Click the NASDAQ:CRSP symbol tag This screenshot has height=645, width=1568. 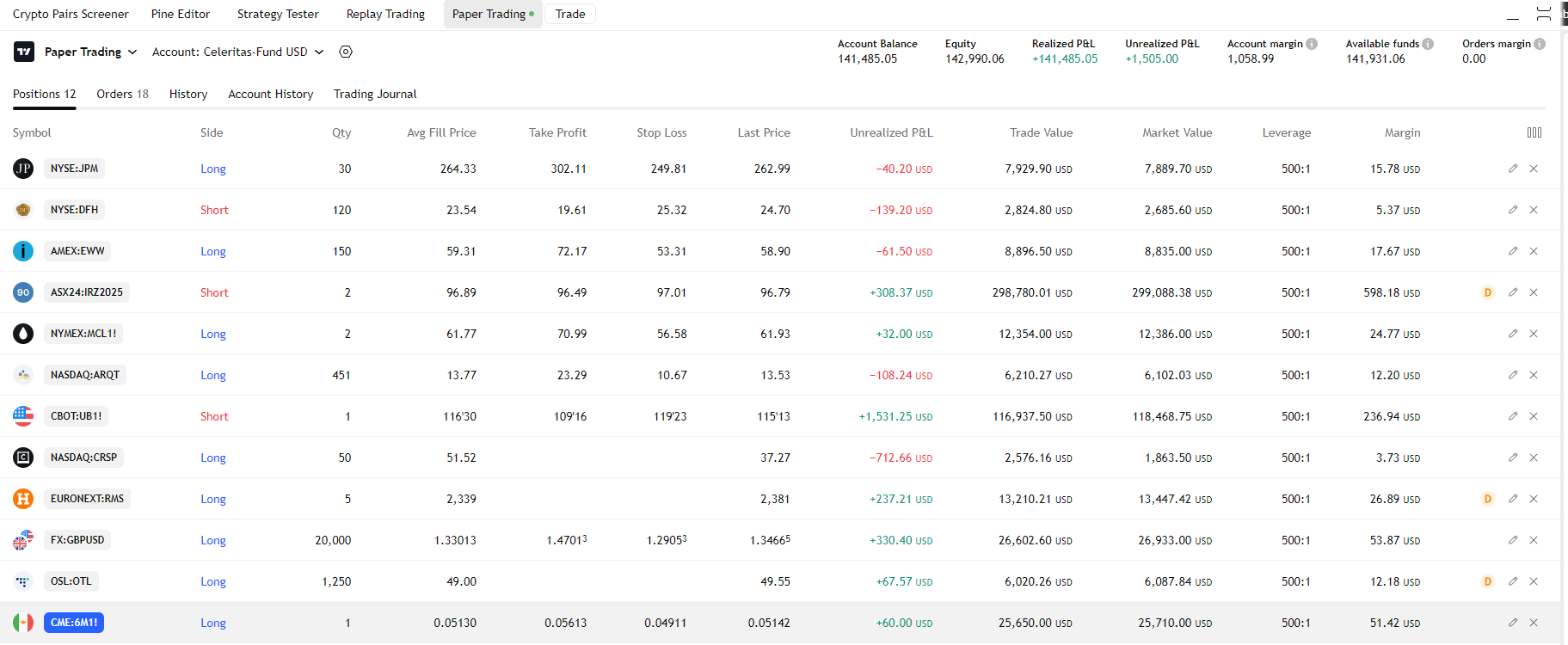(x=83, y=458)
